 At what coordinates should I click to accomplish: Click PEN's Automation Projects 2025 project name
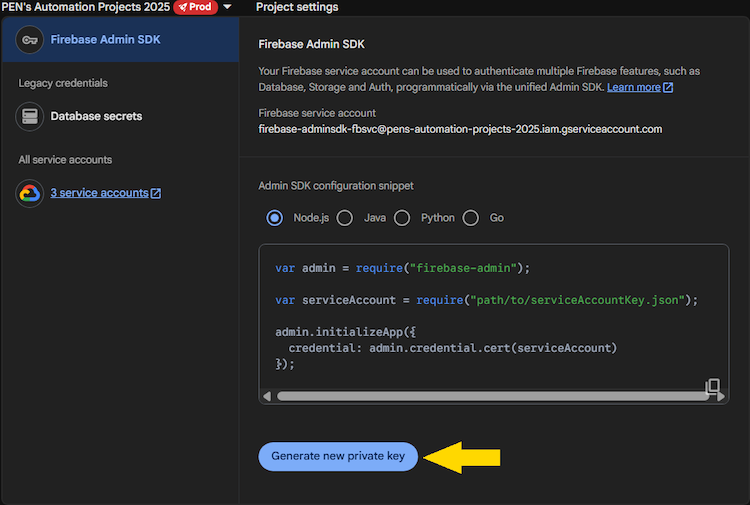86,7
